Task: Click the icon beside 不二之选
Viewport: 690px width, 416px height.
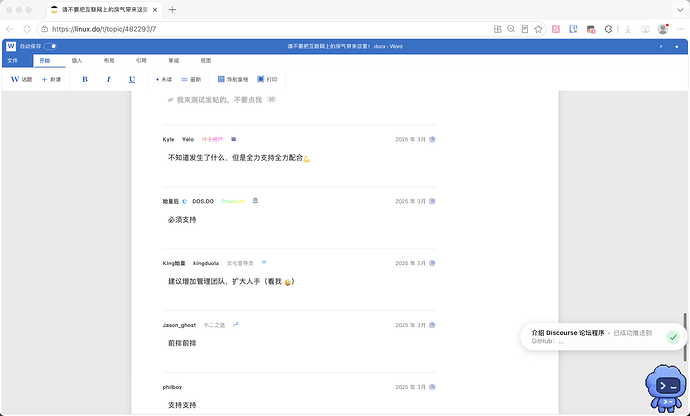Action: click(235, 324)
